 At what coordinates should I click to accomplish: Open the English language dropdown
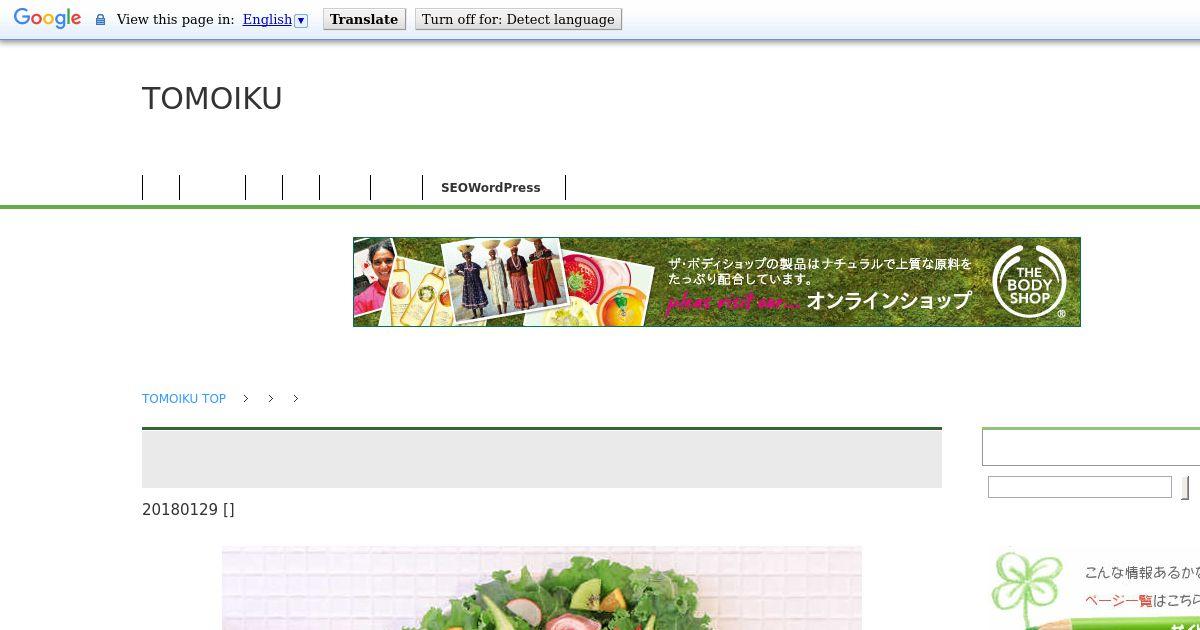275,19
